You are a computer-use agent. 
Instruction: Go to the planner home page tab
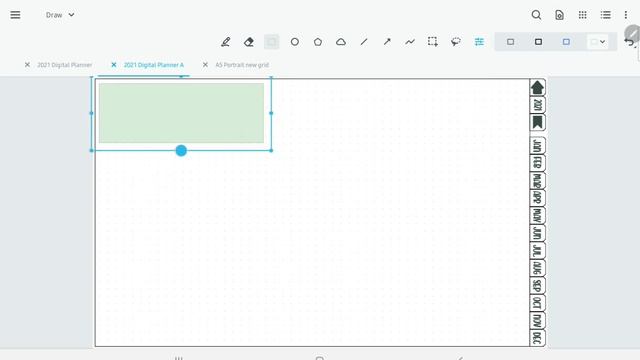(x=537, y=87)
